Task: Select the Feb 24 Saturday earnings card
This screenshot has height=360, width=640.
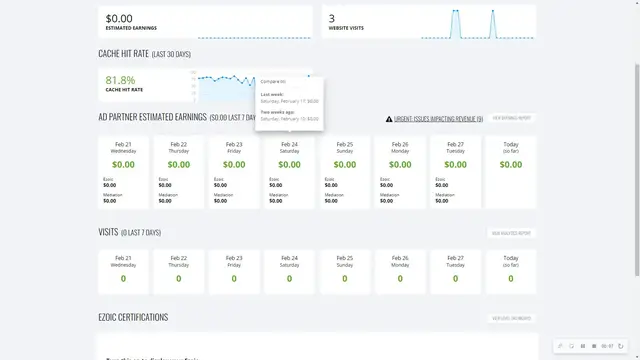Action: [289, 172]
